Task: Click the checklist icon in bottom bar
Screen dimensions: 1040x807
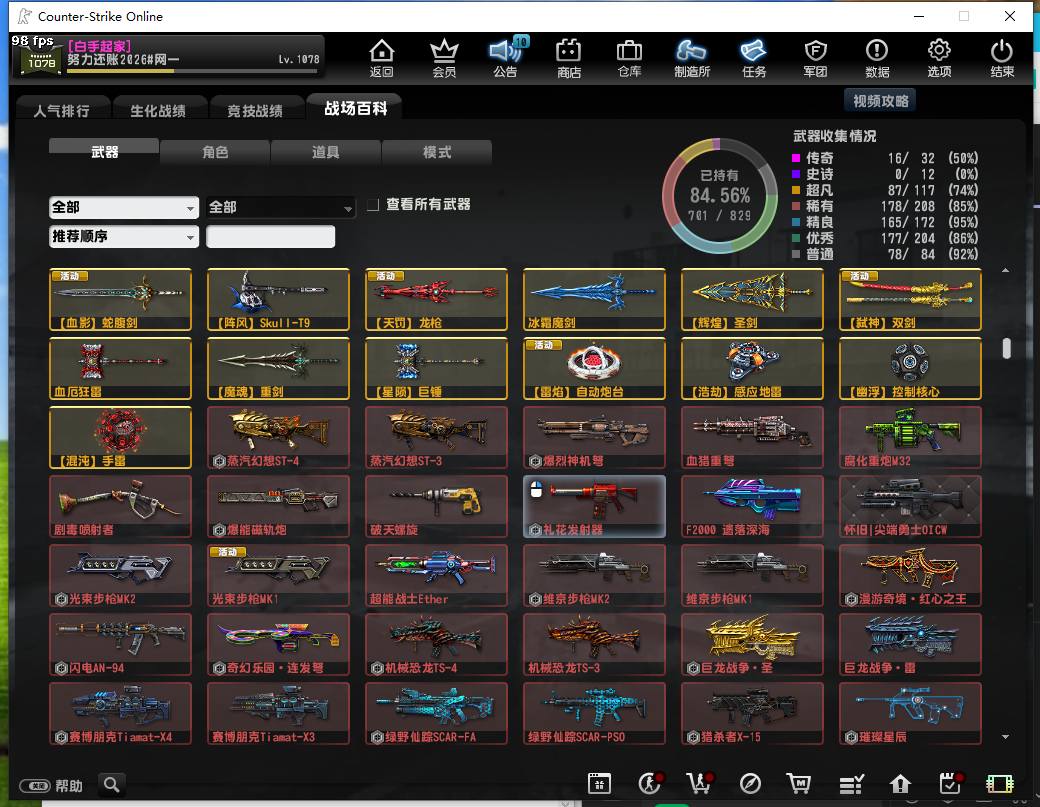Action: pos(851,784)
